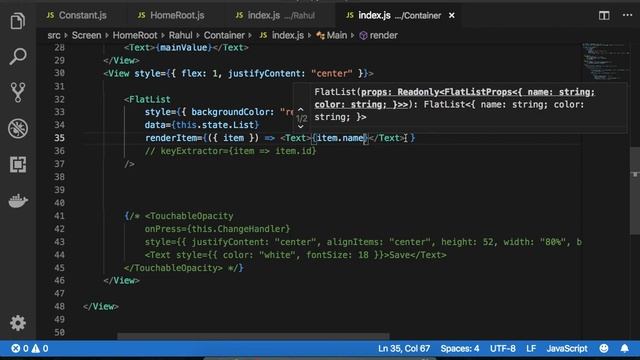Click the FlatList tag on line 32
The image size is (640, 360).
(x=150, y=99)
